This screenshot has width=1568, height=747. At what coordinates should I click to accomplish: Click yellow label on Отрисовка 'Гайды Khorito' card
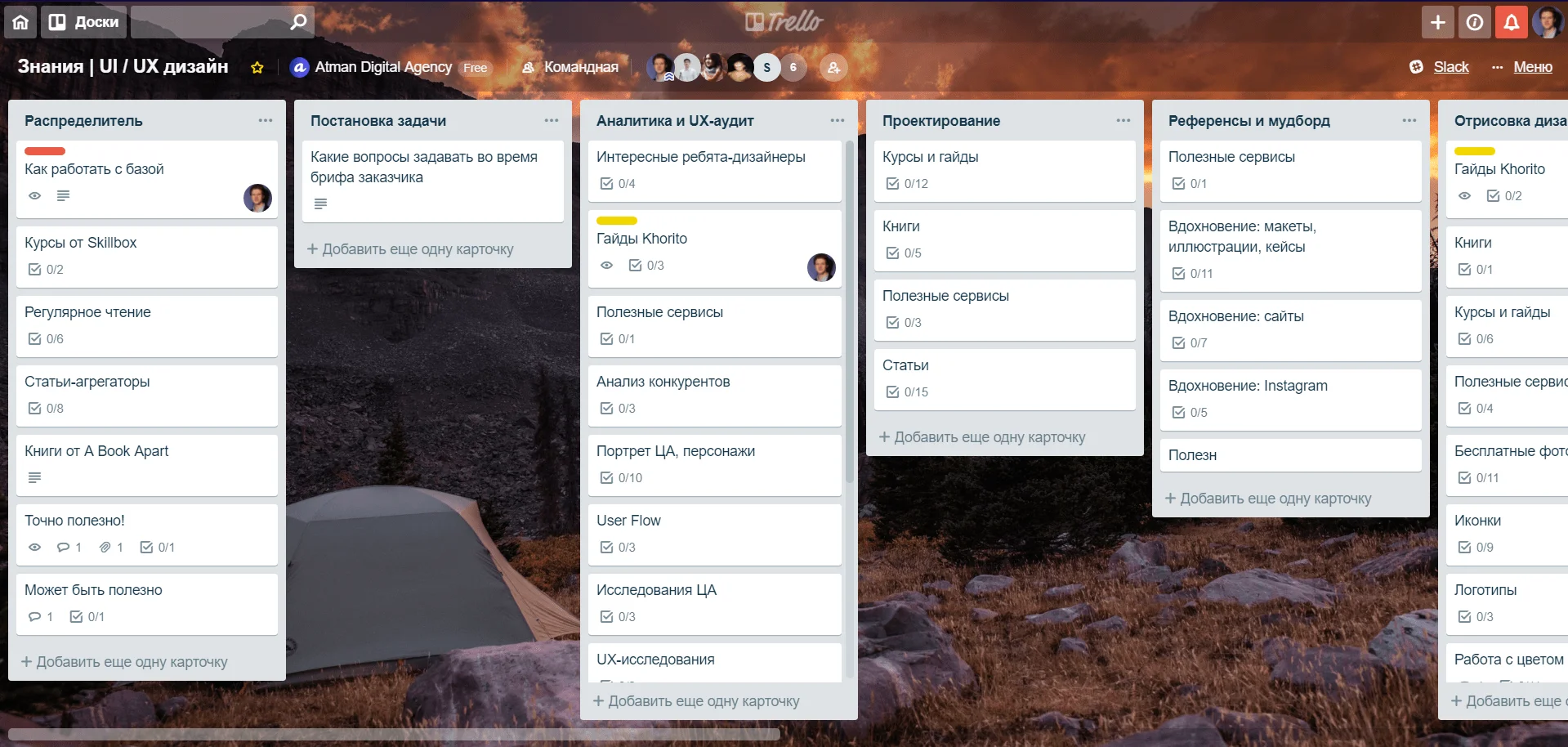[1475, 151]
